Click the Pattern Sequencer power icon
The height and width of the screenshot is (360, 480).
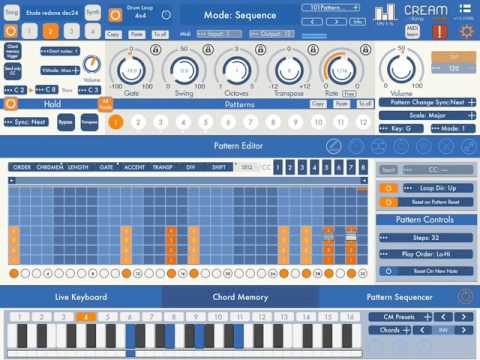pyautogui.click(x=465, y=297)
